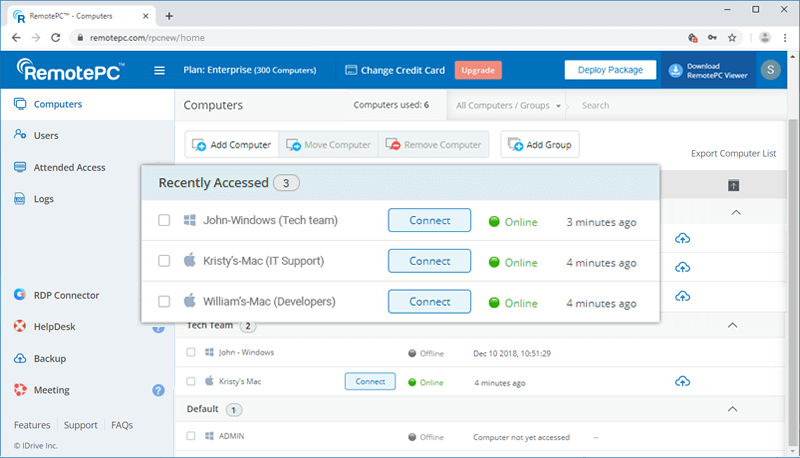The image size is (800, 458).
Task: Click the browser profile icon
Action: click(x=764, y=37)
